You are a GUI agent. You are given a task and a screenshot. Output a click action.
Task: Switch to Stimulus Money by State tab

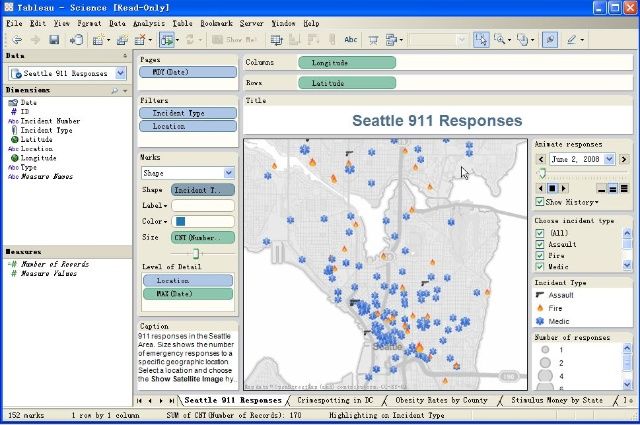pos(557,401)
